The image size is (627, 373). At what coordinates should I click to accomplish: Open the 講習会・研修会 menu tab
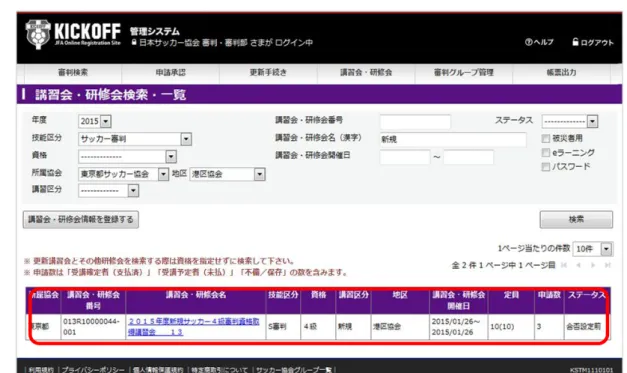click(x=366, y=72)
